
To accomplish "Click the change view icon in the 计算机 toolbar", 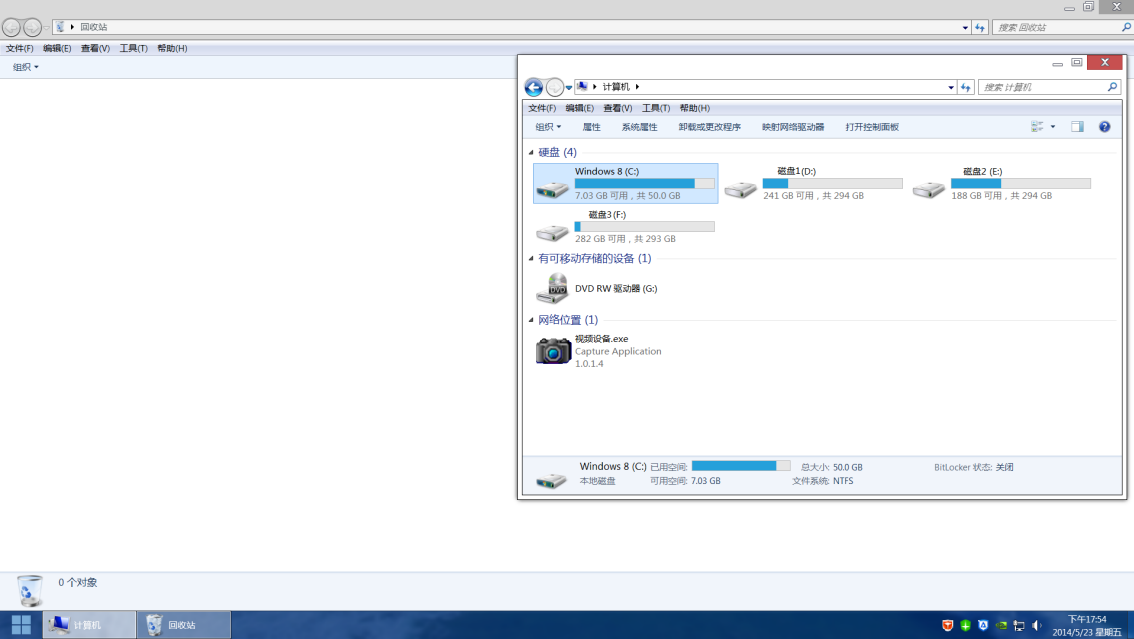I will [x=1037, y=126].
